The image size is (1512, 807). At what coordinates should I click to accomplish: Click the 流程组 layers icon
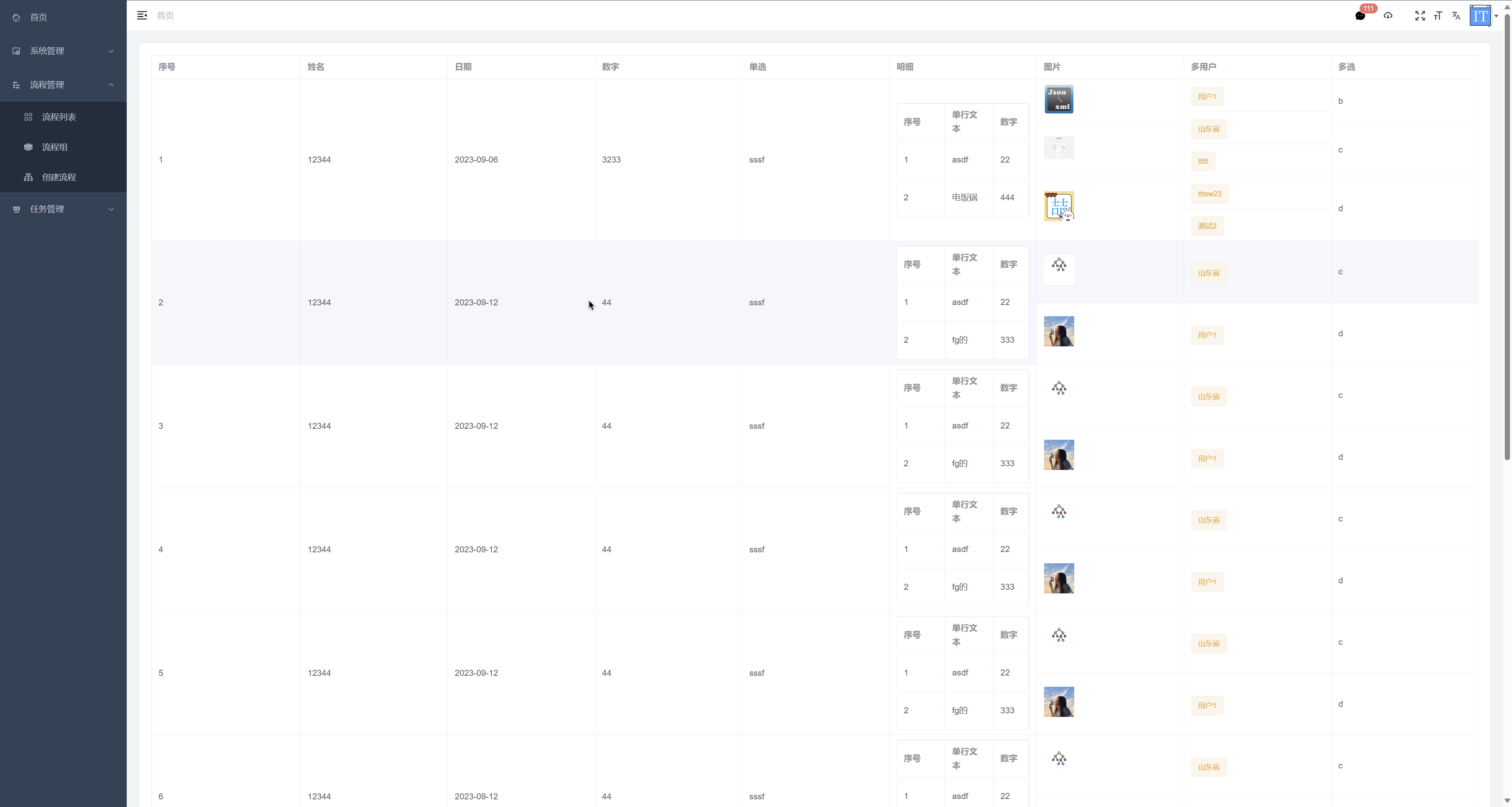(28, 147)
